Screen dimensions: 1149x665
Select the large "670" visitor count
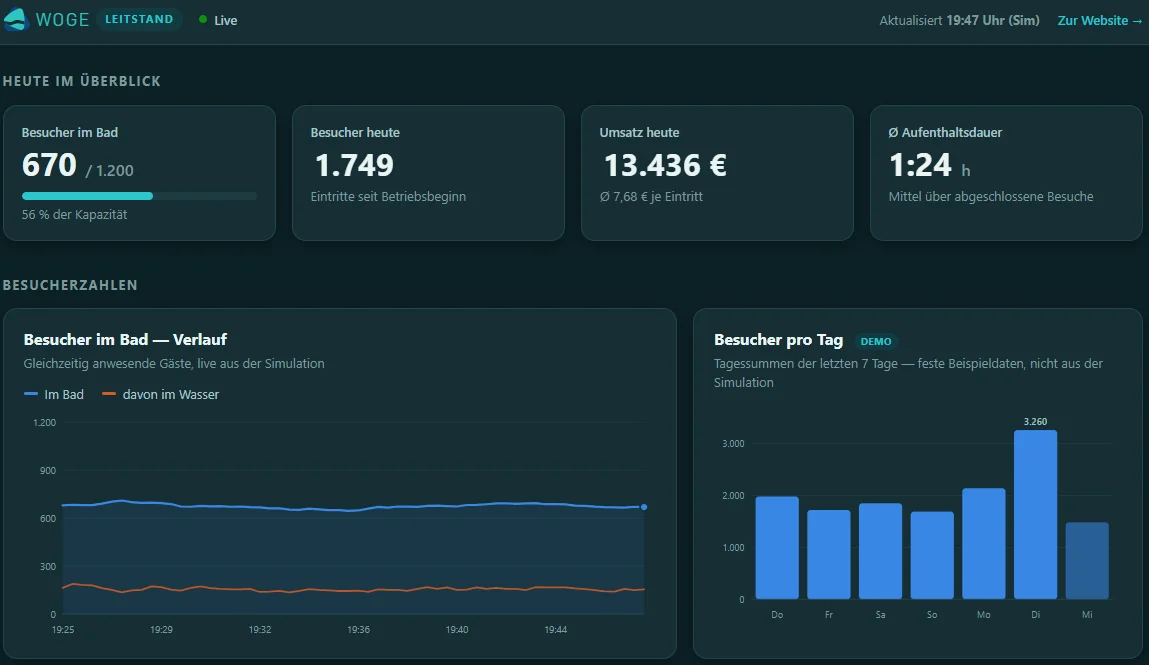[x=49, y=165]
